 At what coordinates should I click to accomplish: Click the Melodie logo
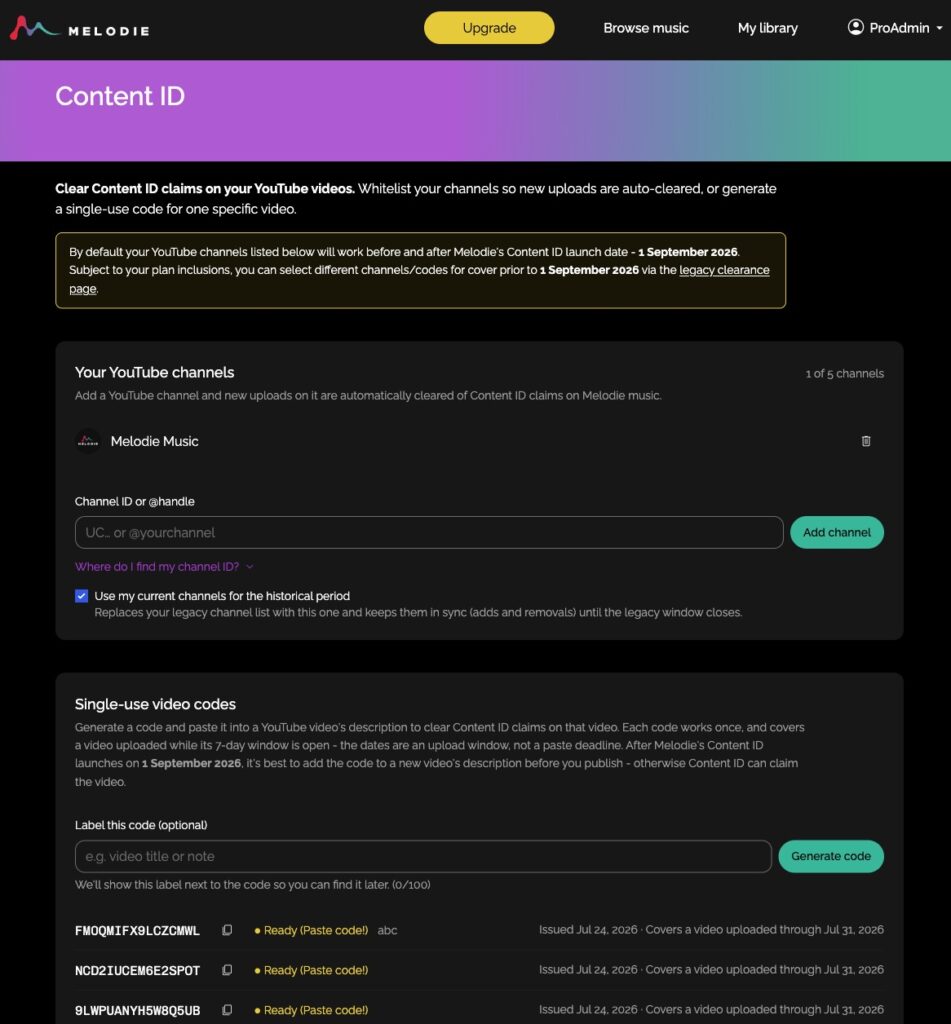80,28
